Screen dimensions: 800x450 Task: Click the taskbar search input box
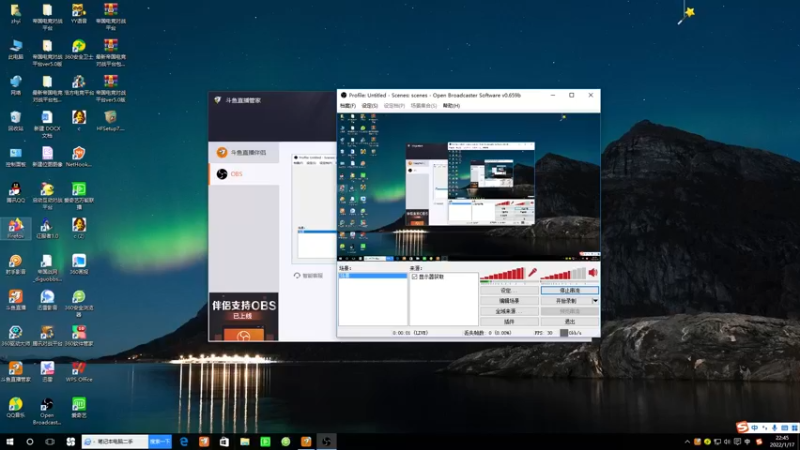point(115,442)
